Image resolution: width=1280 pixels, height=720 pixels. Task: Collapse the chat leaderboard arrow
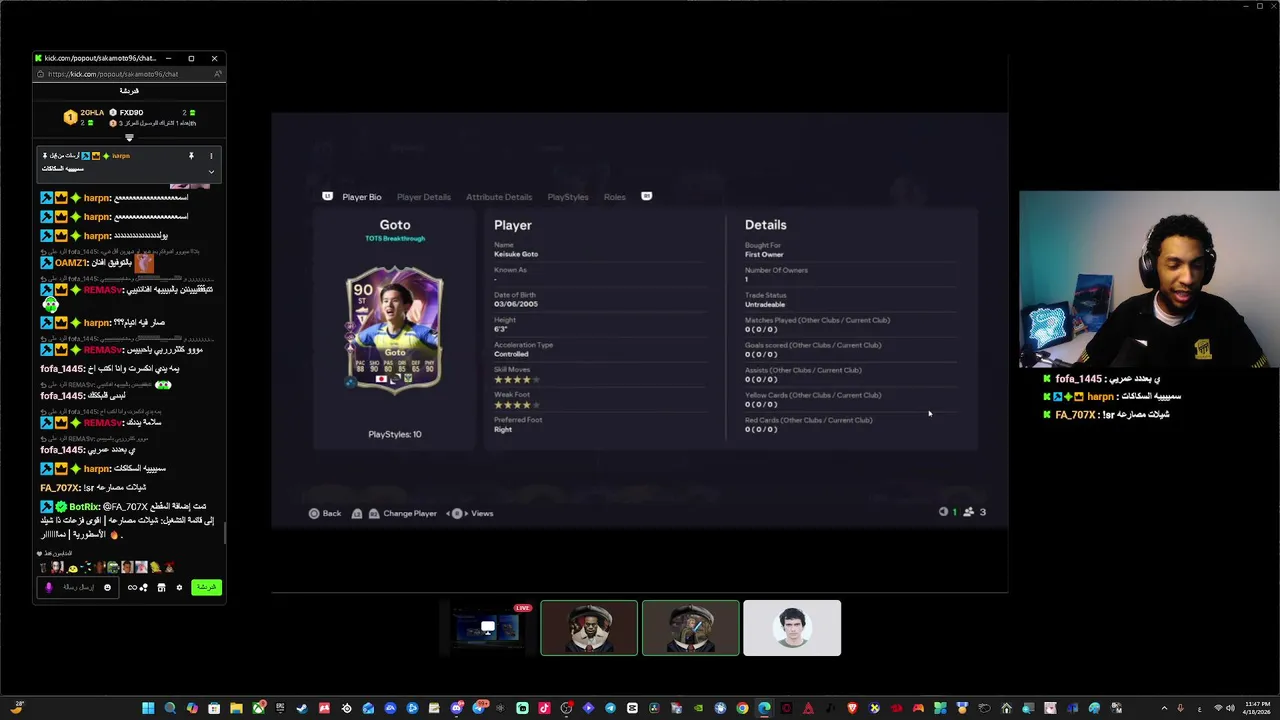129,137
